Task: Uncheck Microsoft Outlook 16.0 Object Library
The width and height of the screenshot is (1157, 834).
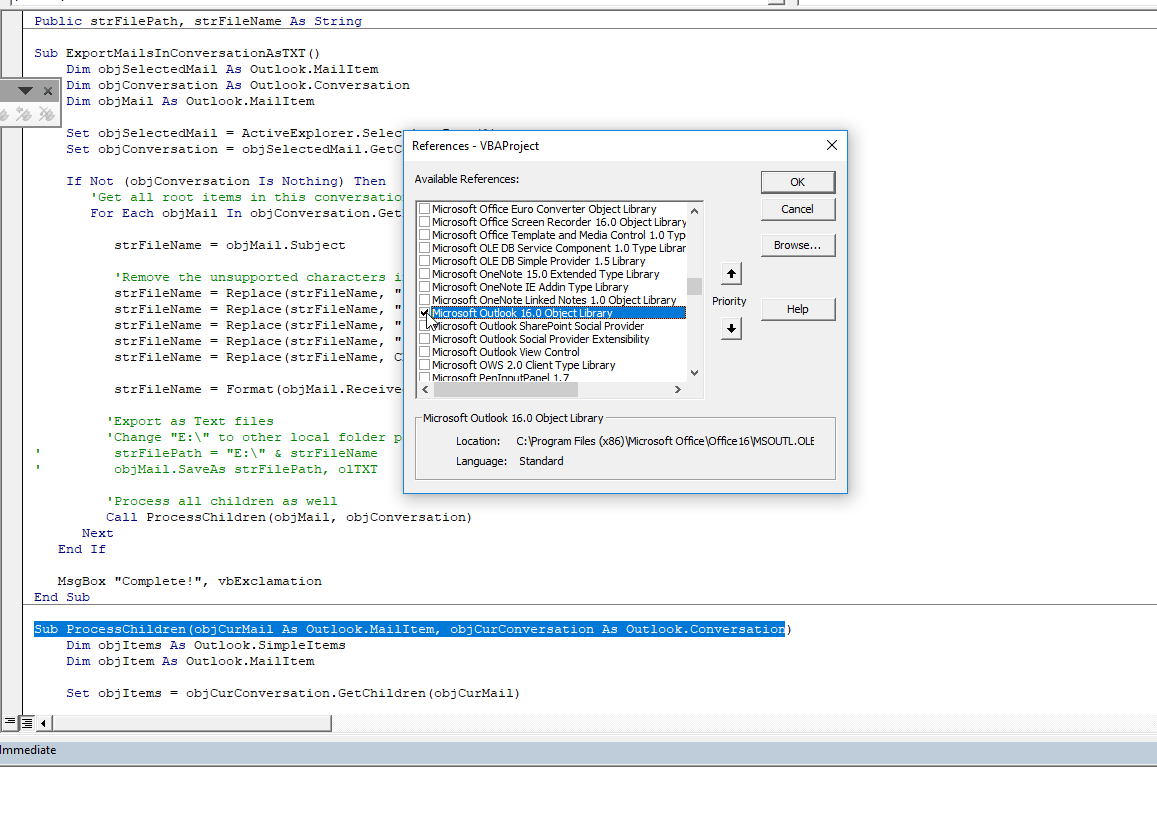Action: point(424,313)
